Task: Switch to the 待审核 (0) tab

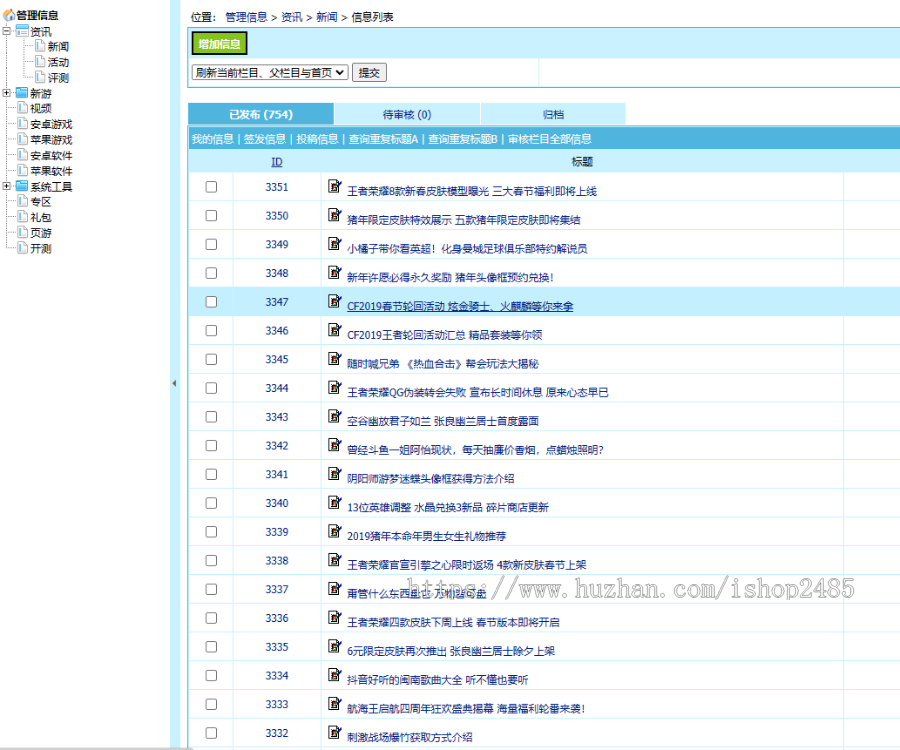Action: [407, 114]
